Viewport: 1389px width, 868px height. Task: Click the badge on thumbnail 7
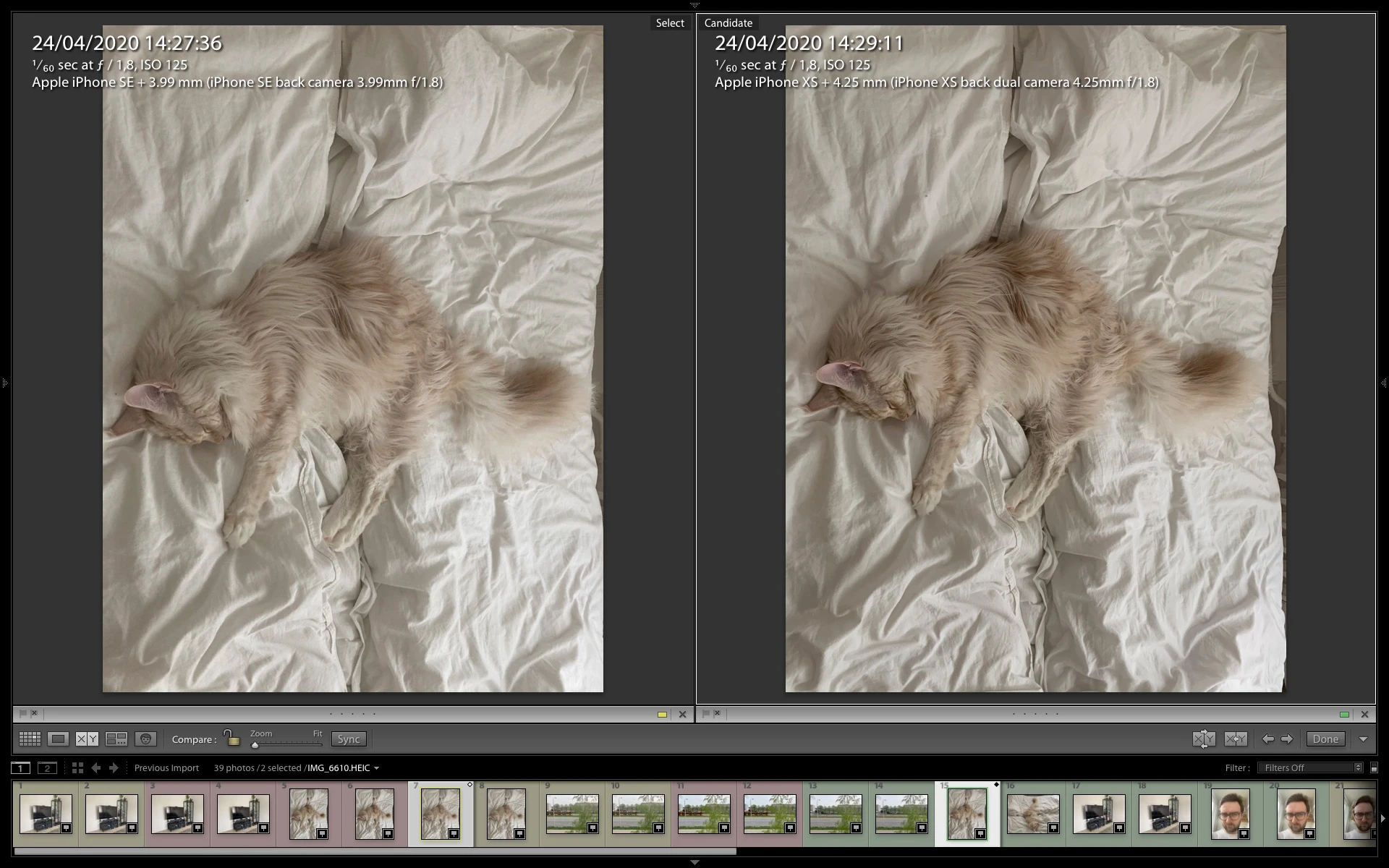(x=454, y=834)
